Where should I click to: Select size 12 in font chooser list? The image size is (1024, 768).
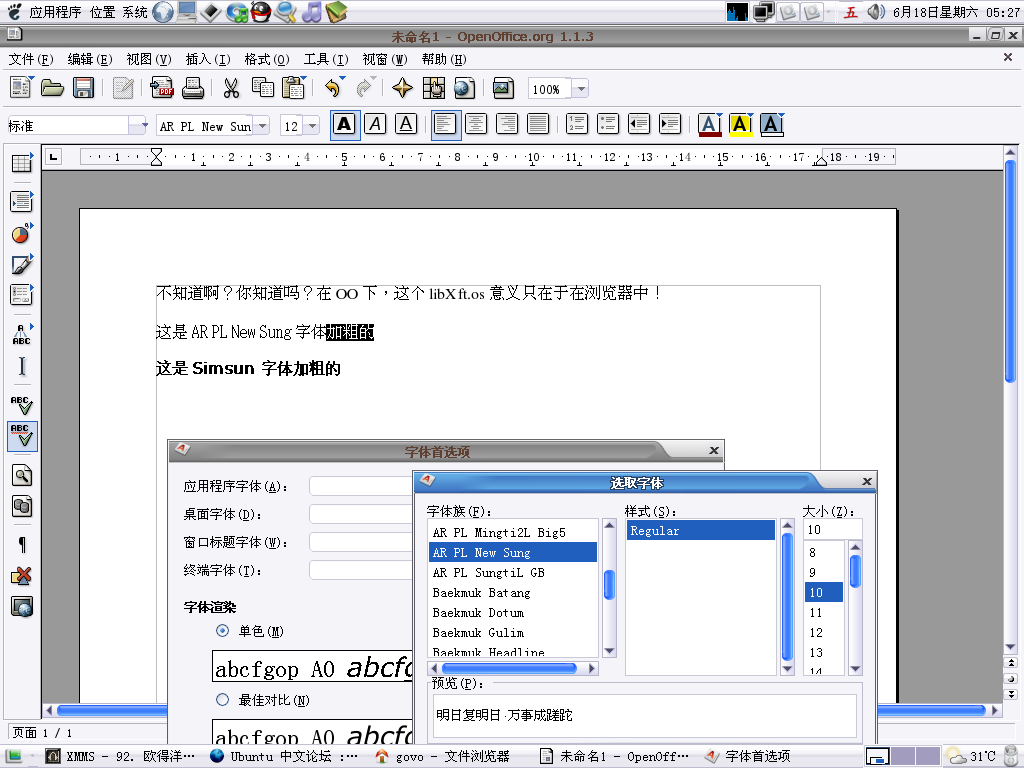pyautogui.click(x=824, y=633)
